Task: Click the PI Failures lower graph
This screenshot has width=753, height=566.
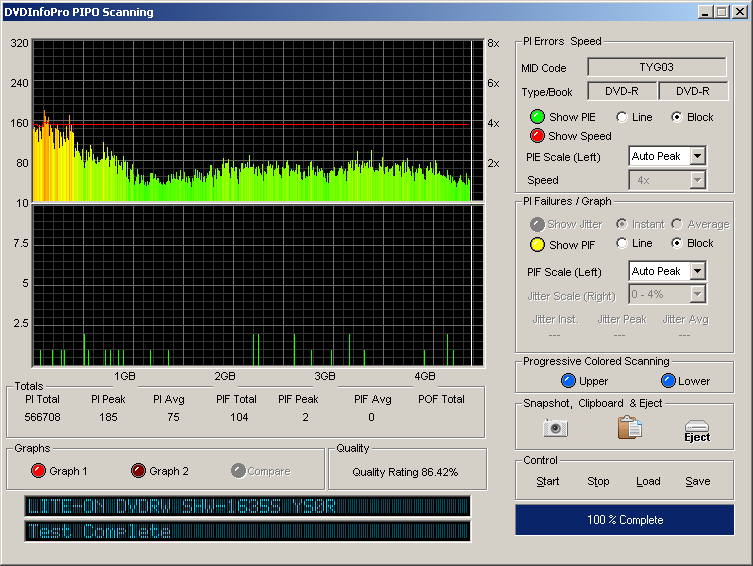Action: [258, 286]
